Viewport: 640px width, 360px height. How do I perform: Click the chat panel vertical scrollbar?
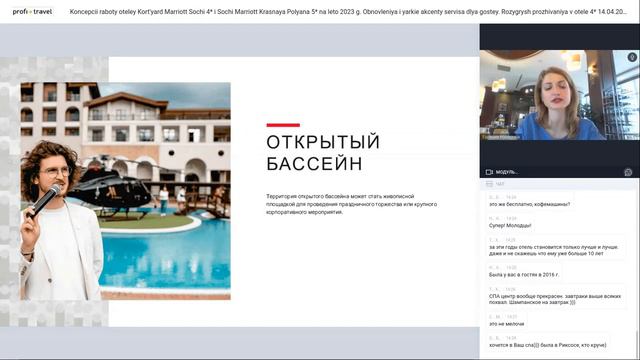(637, 344)
